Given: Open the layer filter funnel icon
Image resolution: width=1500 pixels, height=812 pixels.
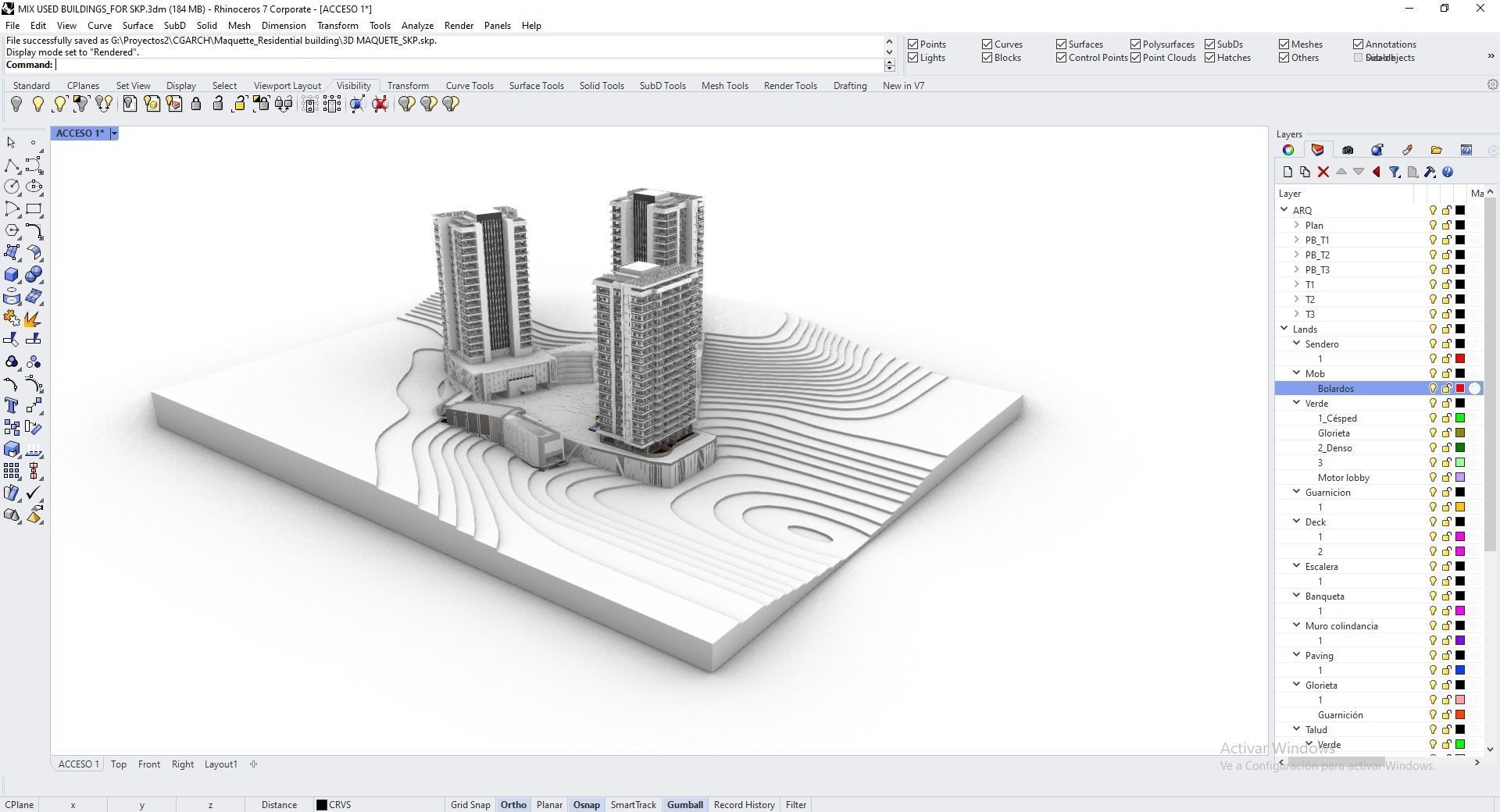Looking at the screenshot, I should 1396,172.
